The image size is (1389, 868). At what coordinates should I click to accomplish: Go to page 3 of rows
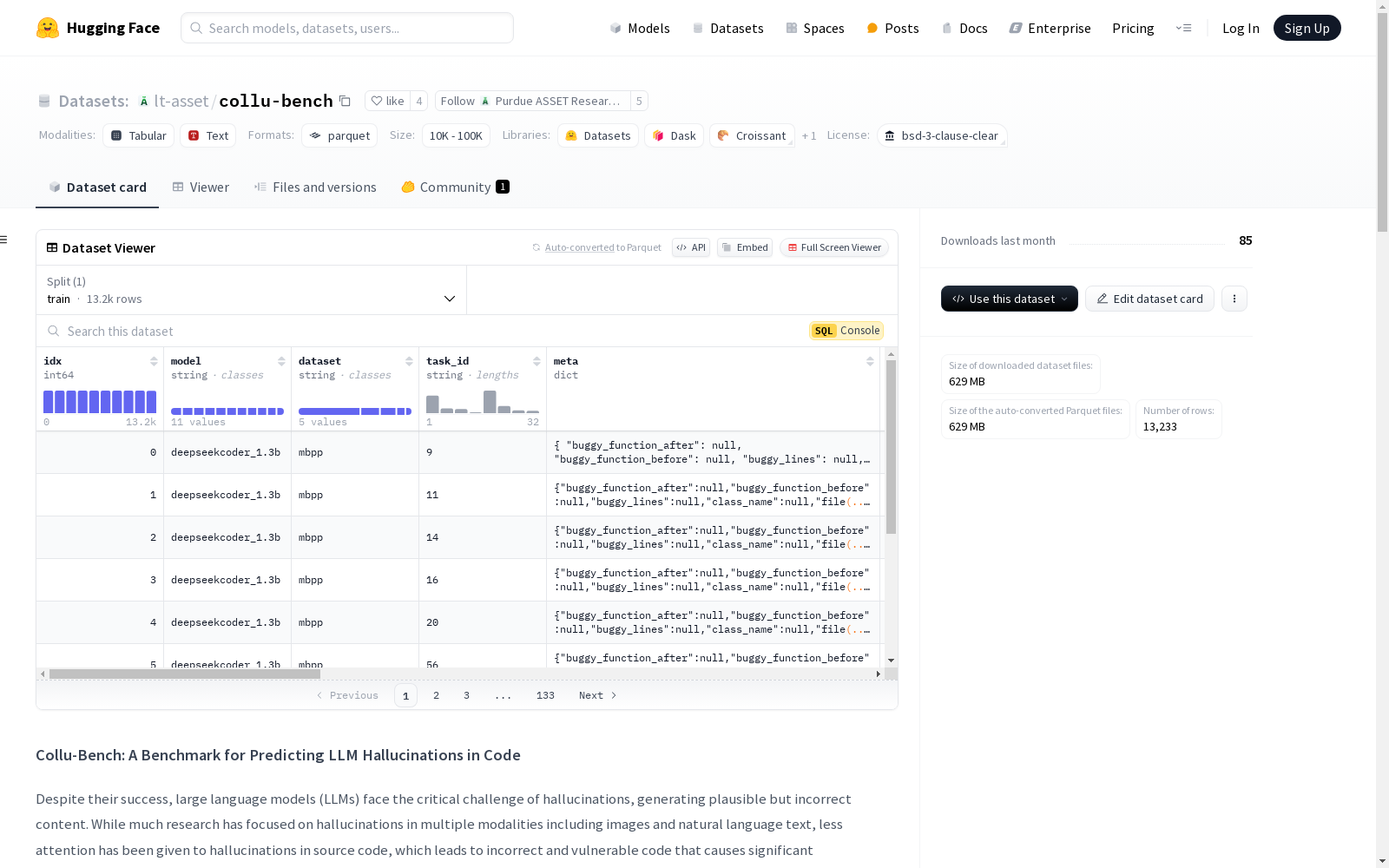pyautogui.click(x=466, y=695)
